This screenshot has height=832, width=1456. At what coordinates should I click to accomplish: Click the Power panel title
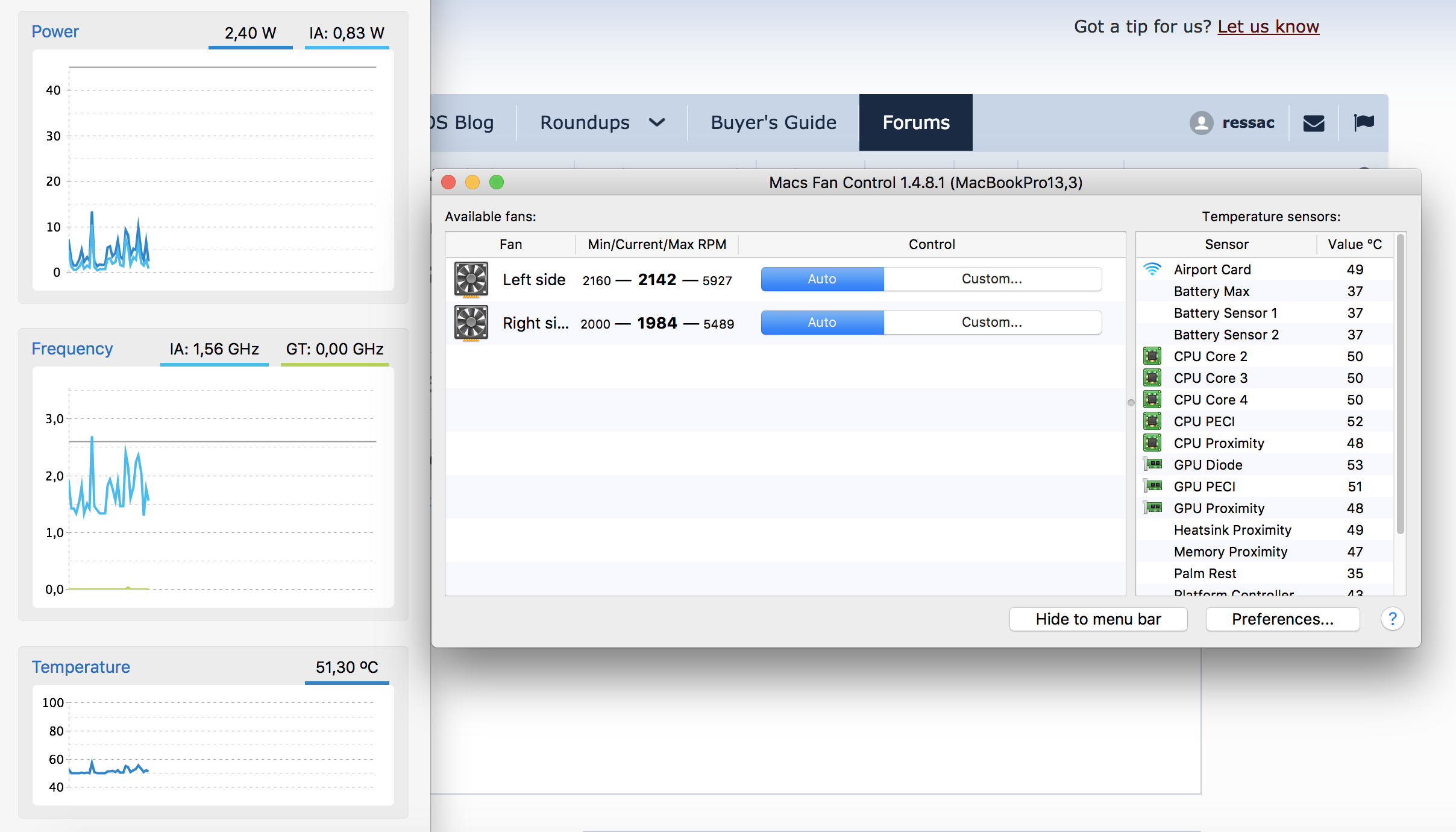(x=55, y=31)
